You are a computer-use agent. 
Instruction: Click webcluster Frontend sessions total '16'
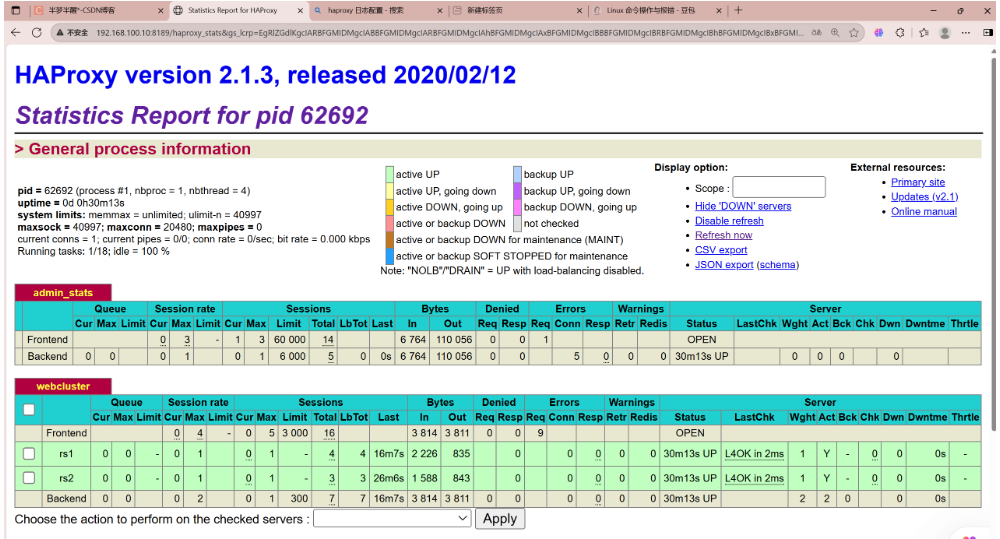click(x=329, y=433)
